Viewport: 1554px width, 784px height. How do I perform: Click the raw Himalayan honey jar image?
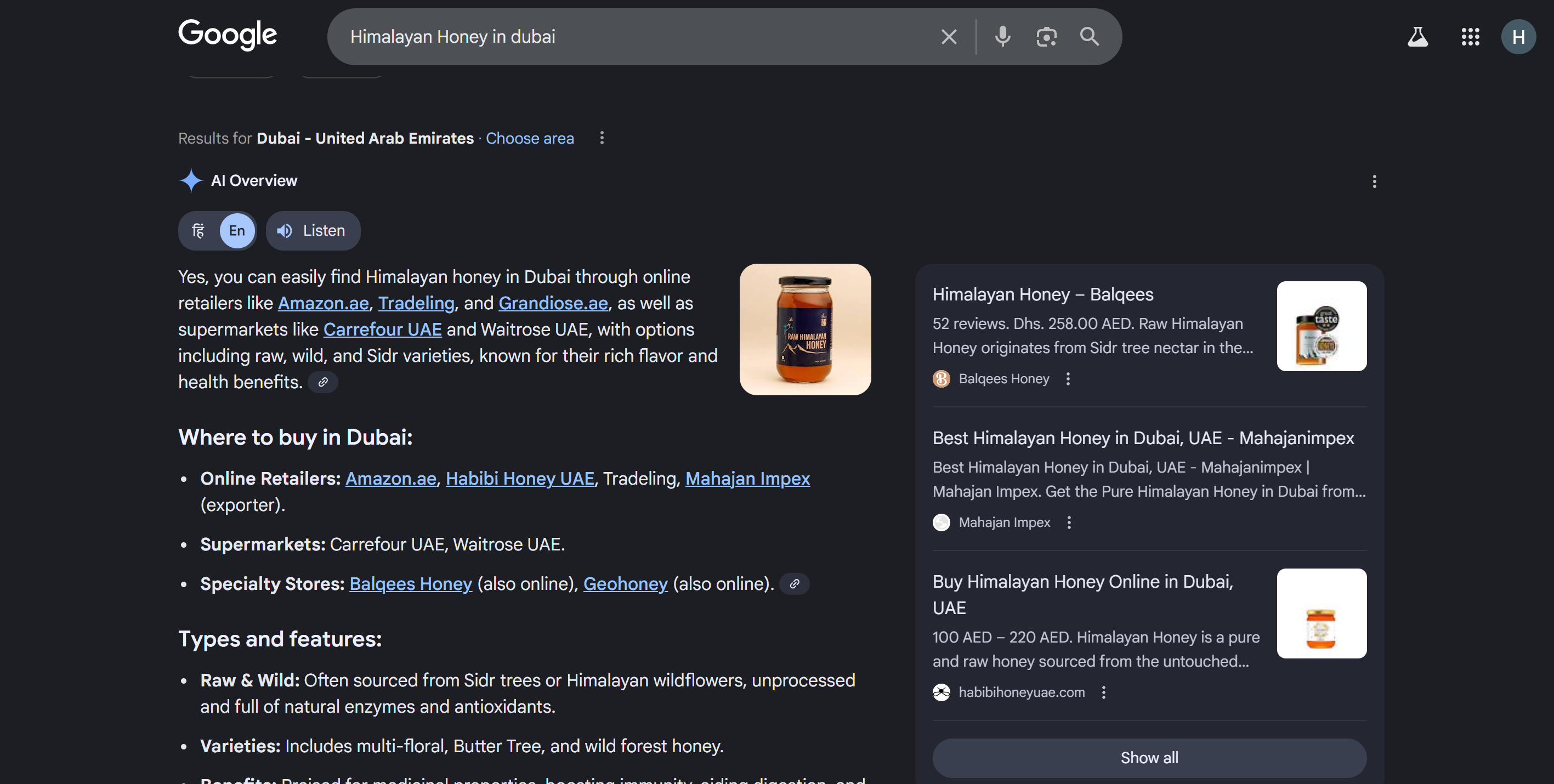click(x=805, y=329)
